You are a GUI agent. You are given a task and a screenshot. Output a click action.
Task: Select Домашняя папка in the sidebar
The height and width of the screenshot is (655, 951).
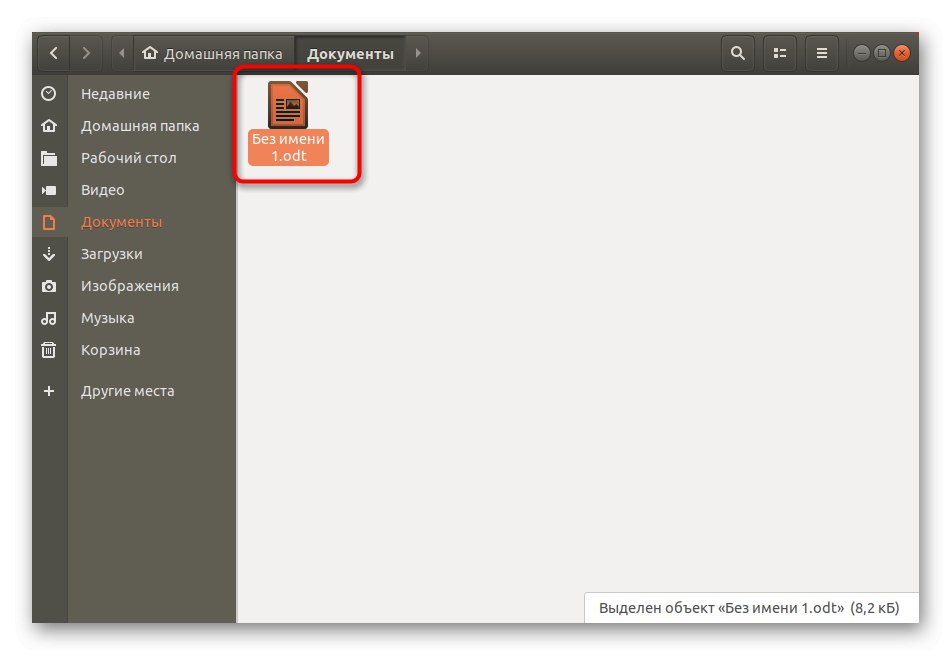[140, 126]
